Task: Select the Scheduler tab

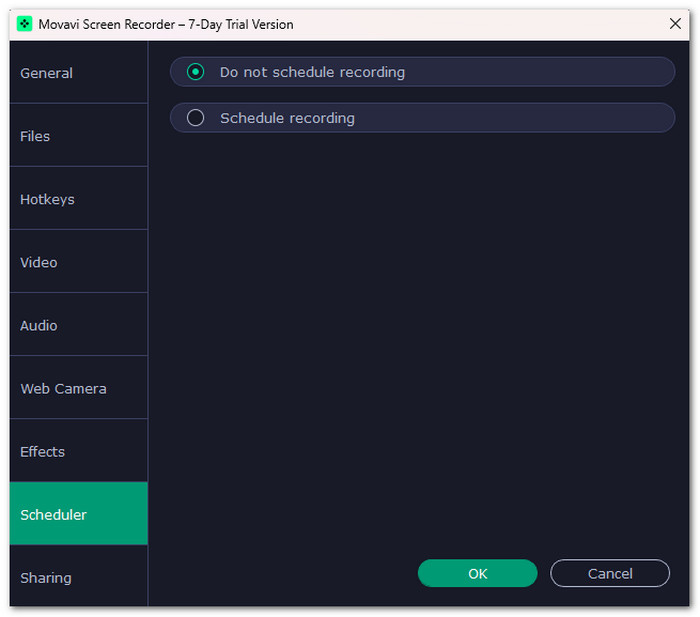Action: (79, 513)
